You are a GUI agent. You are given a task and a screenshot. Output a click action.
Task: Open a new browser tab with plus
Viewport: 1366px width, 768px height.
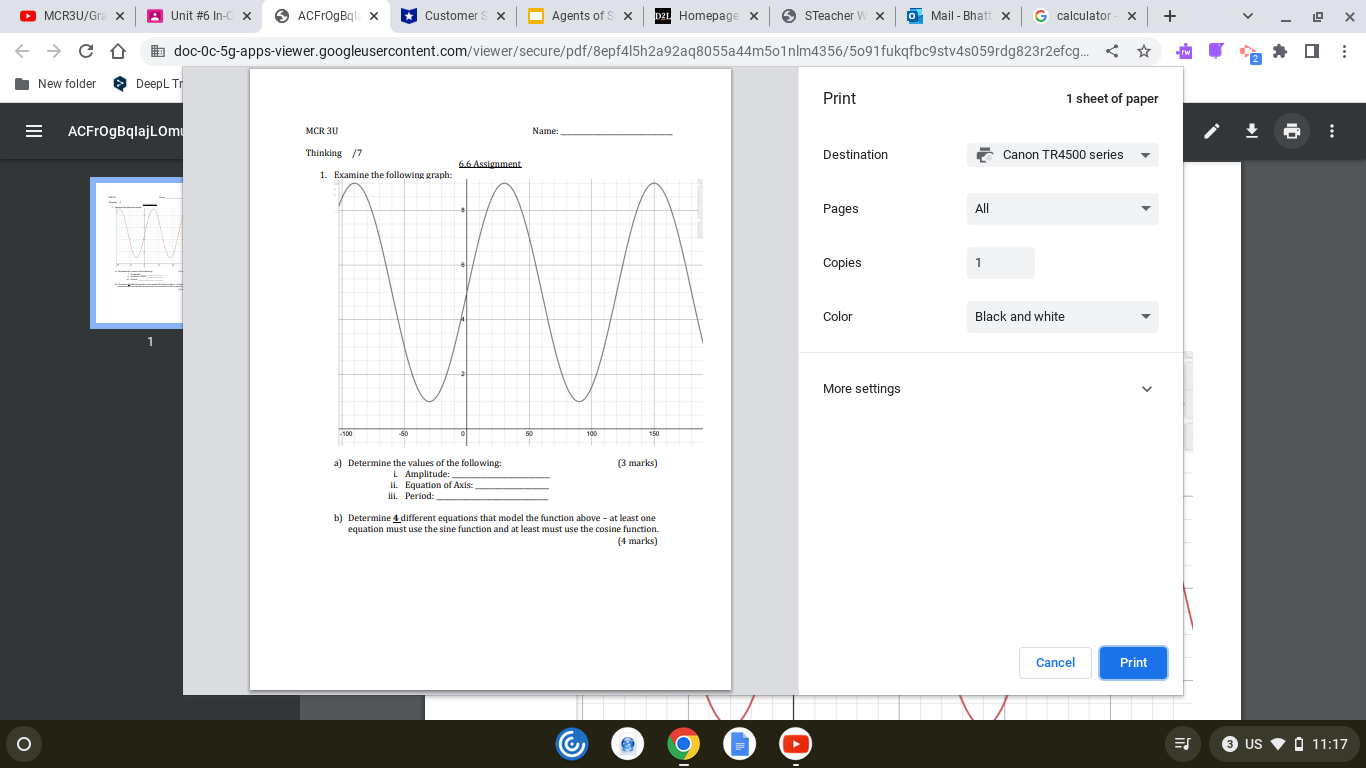[x=1170, y=16]
